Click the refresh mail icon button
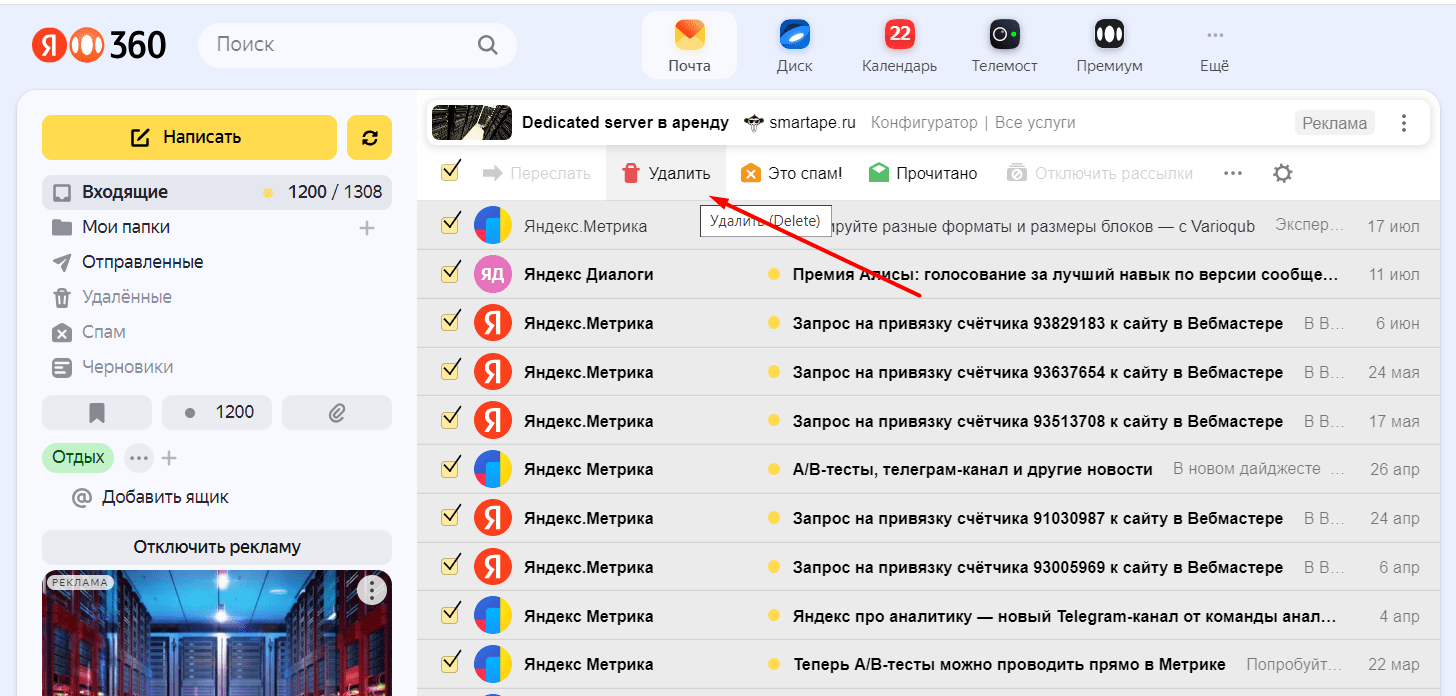 369,138
